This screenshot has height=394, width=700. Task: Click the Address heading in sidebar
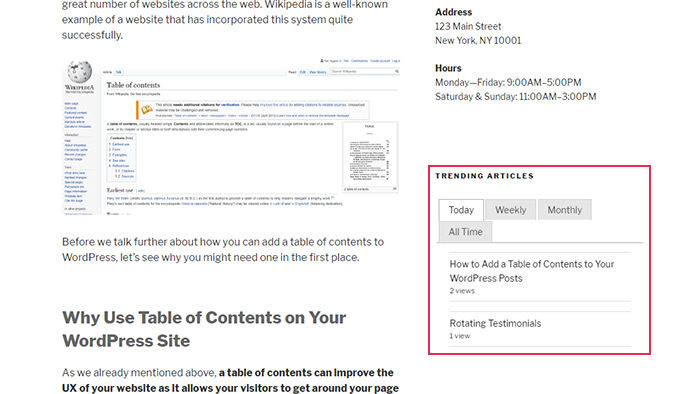(x=454, y=12)
